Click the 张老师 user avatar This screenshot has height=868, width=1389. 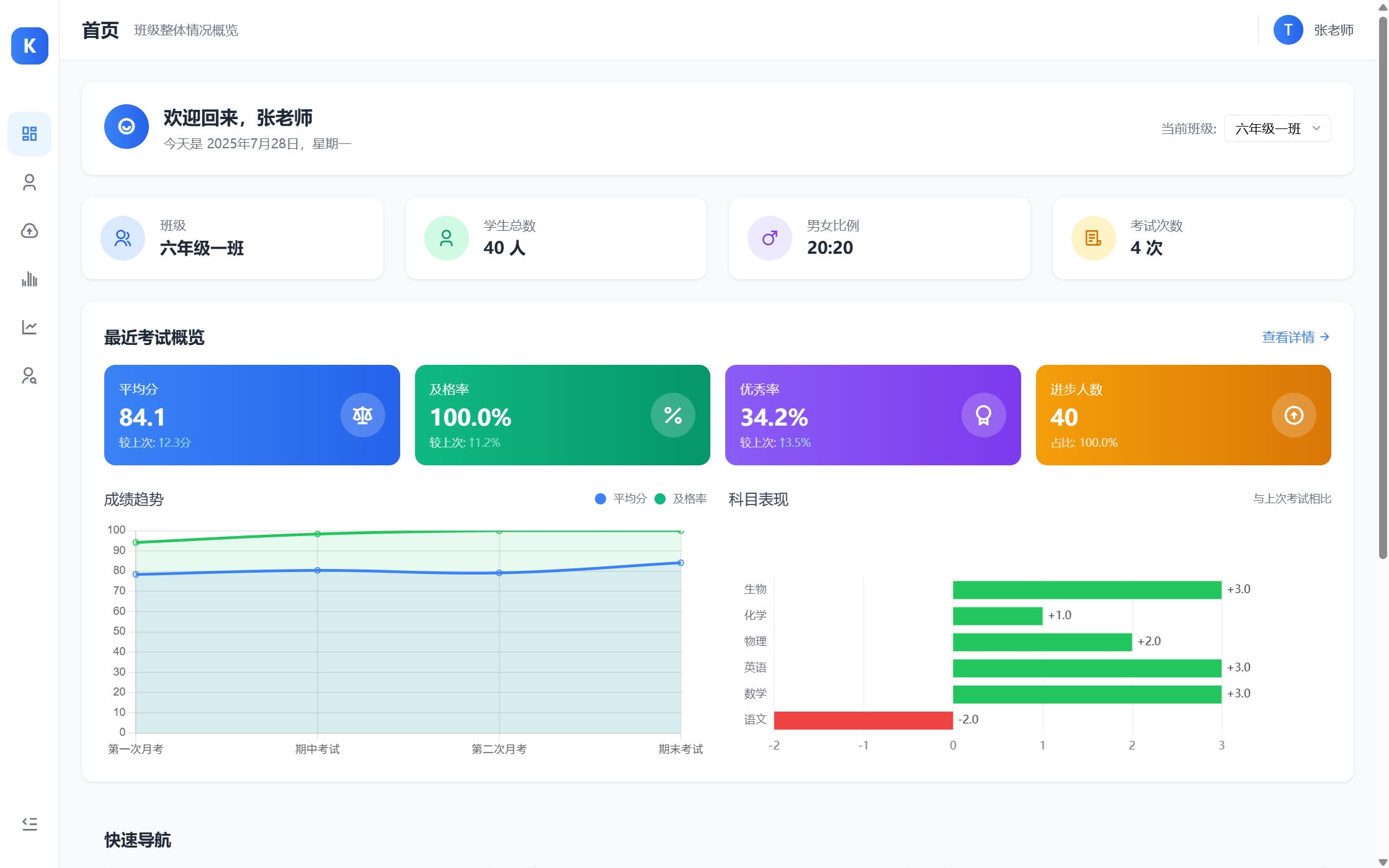1288,30
